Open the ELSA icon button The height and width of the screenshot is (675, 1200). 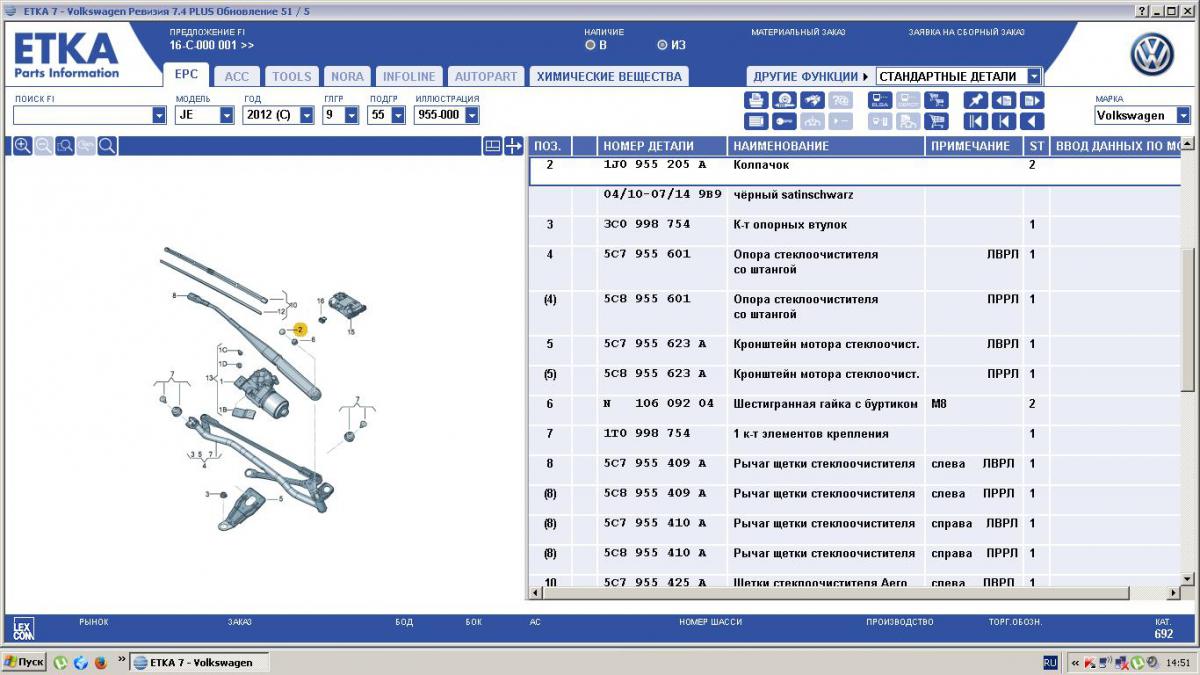pyautogui.click(x=880, y=100)
